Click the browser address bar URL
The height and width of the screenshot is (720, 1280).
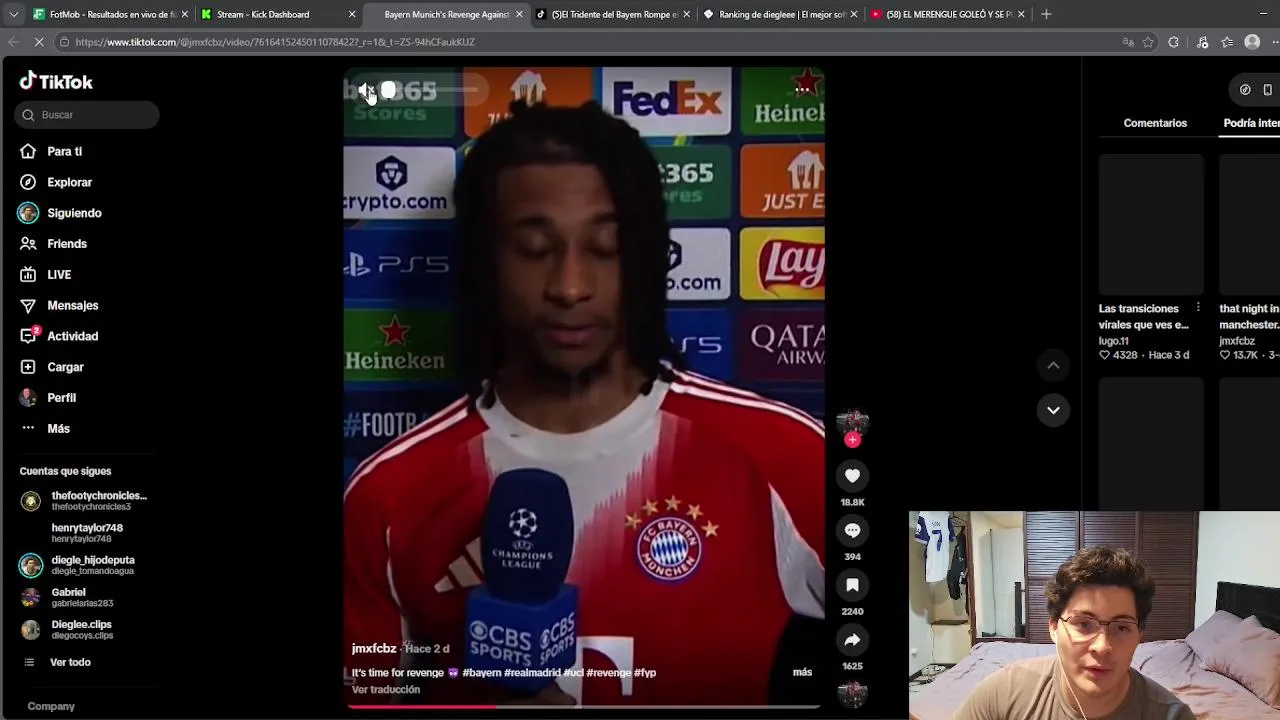click(274, 42)
